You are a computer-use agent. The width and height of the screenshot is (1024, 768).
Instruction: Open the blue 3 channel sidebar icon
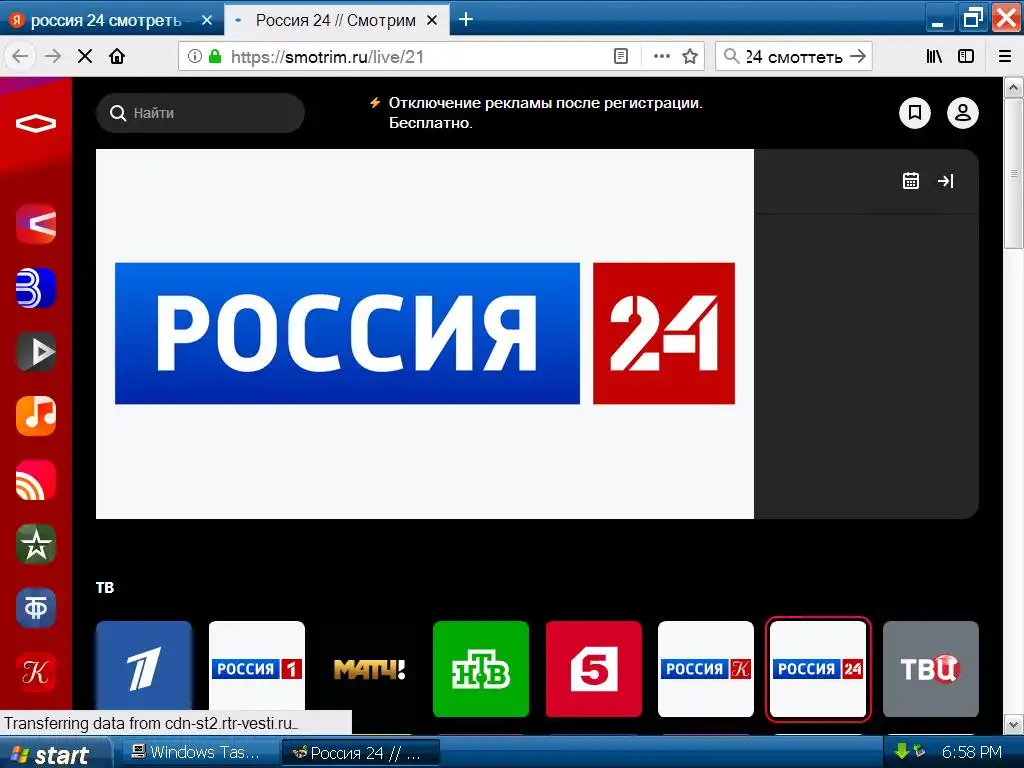pos(36,288)
